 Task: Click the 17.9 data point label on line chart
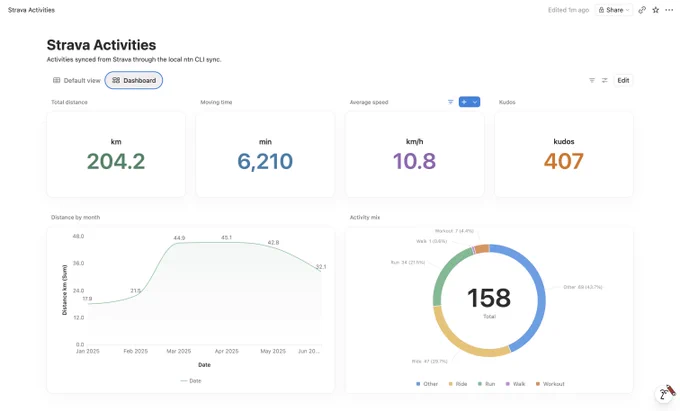(87, 299)
